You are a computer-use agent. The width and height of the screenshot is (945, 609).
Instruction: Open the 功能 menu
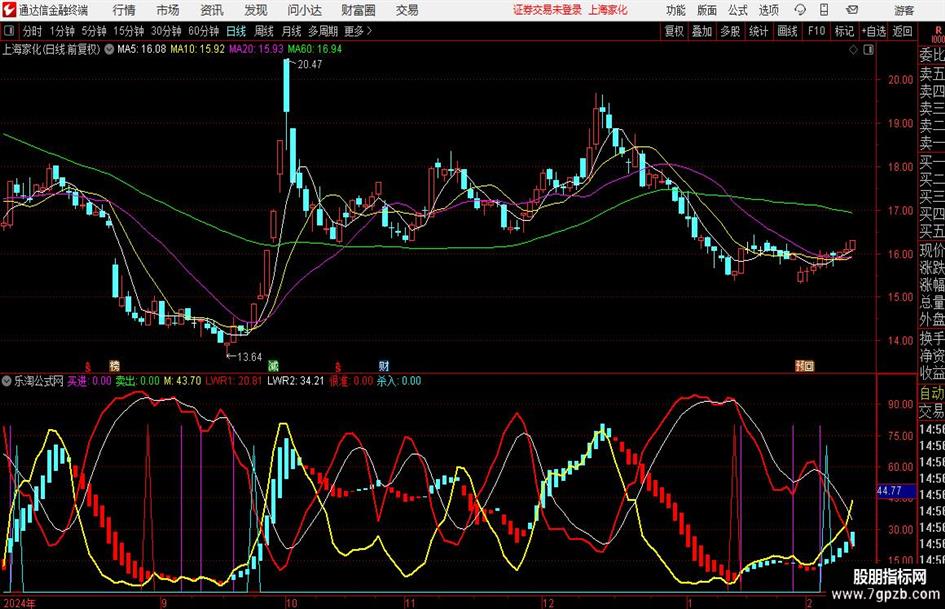pos(676,10)
